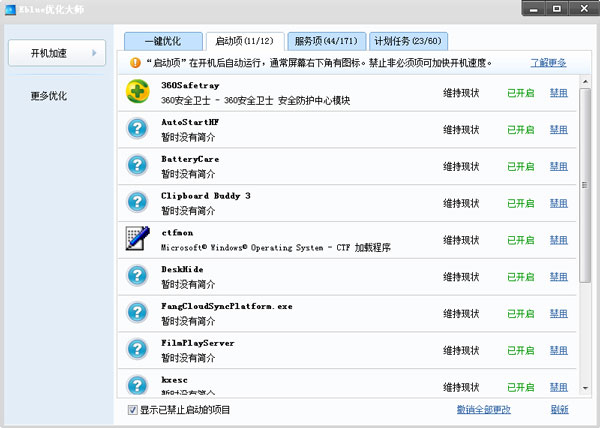Click the 刷新 link

pyautogui.click(x=559, y=410)
